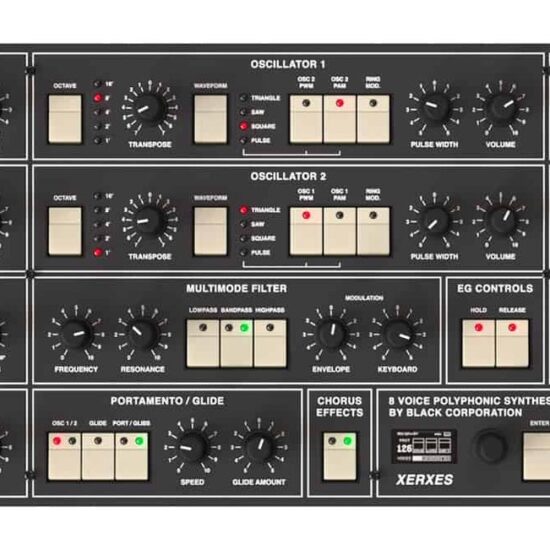This screenshot has width=550, height=550.
Task: Click Oscillator 2 Waveform selector button
Action: coord(210,231)
